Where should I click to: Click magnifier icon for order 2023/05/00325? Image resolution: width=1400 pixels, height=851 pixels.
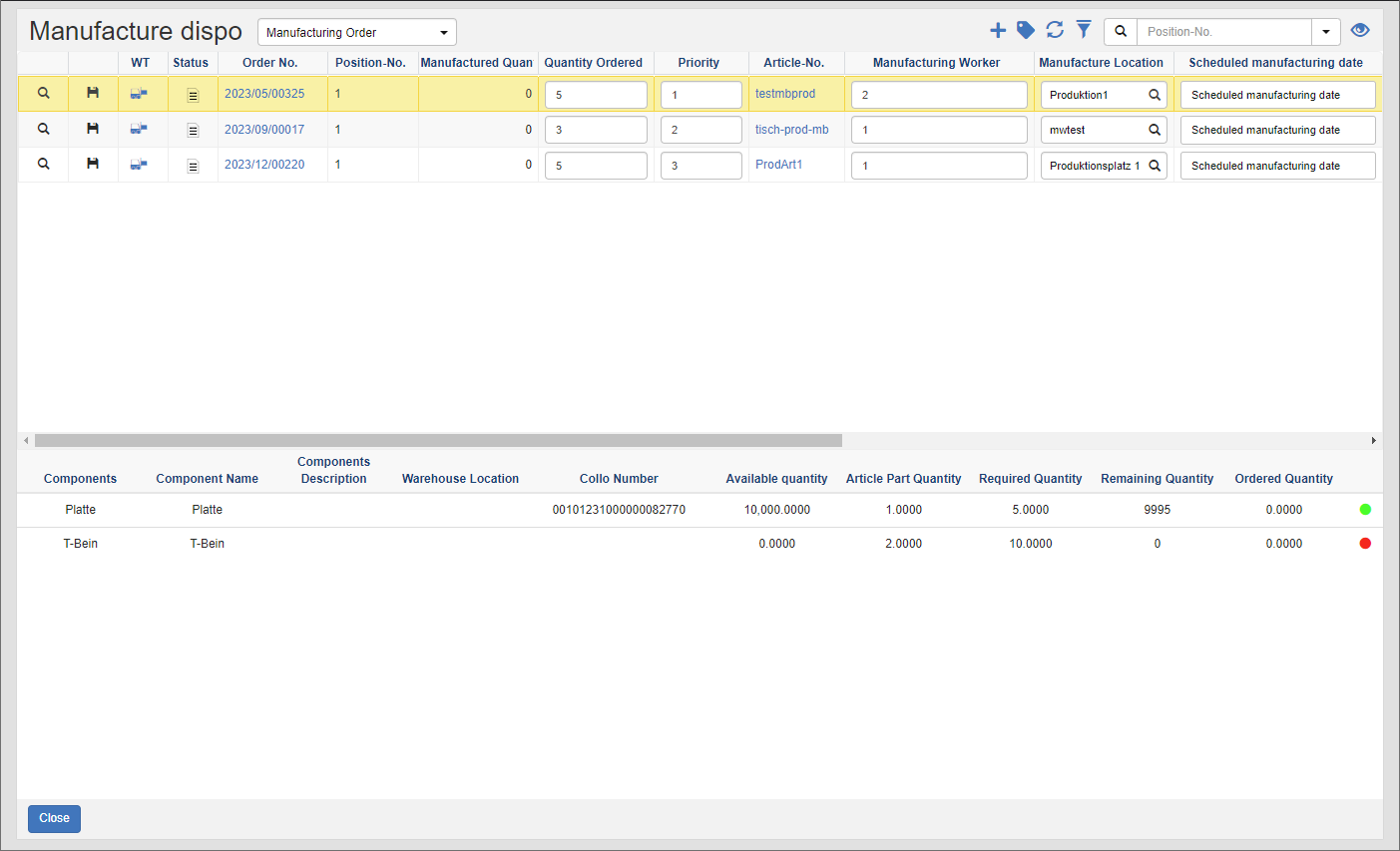[43, 93]
